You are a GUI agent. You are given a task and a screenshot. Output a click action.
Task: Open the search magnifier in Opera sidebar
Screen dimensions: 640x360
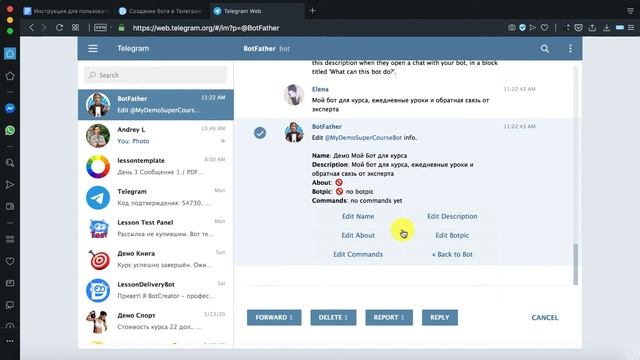coord(10,163)
